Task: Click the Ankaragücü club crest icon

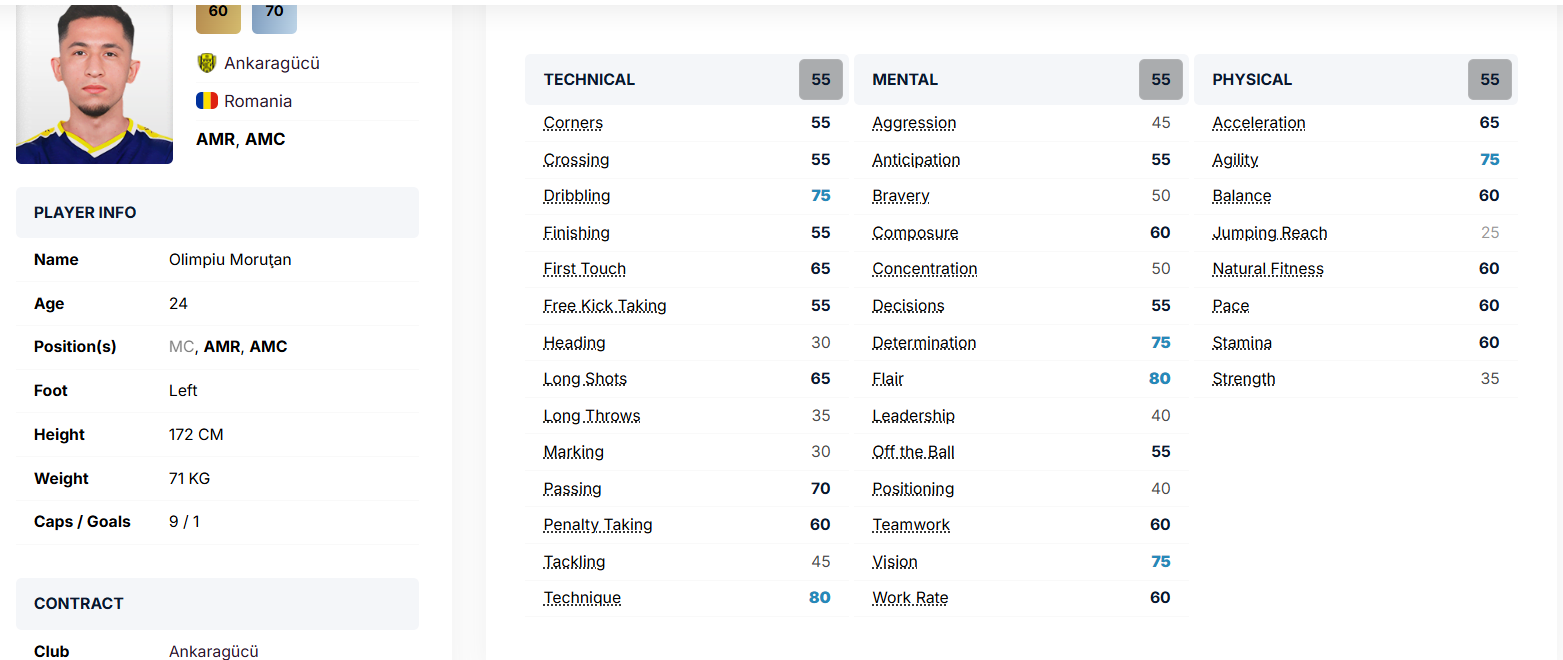Action: (x=207, y=63)
